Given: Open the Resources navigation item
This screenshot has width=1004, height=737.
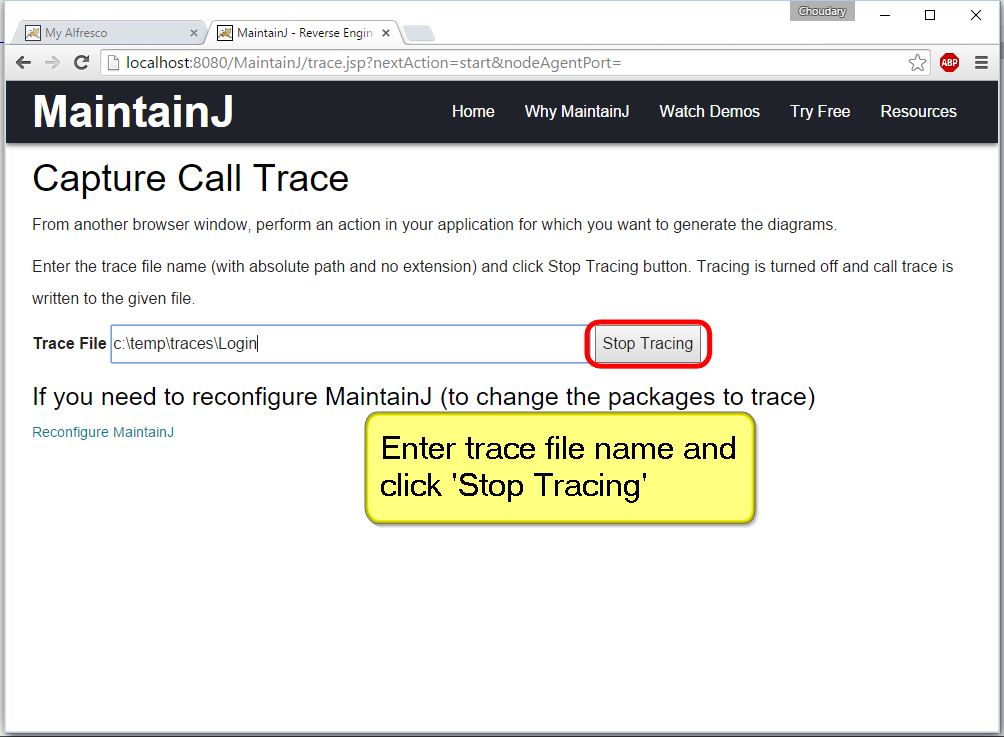Looking at the screenshot, I should 918,111.
